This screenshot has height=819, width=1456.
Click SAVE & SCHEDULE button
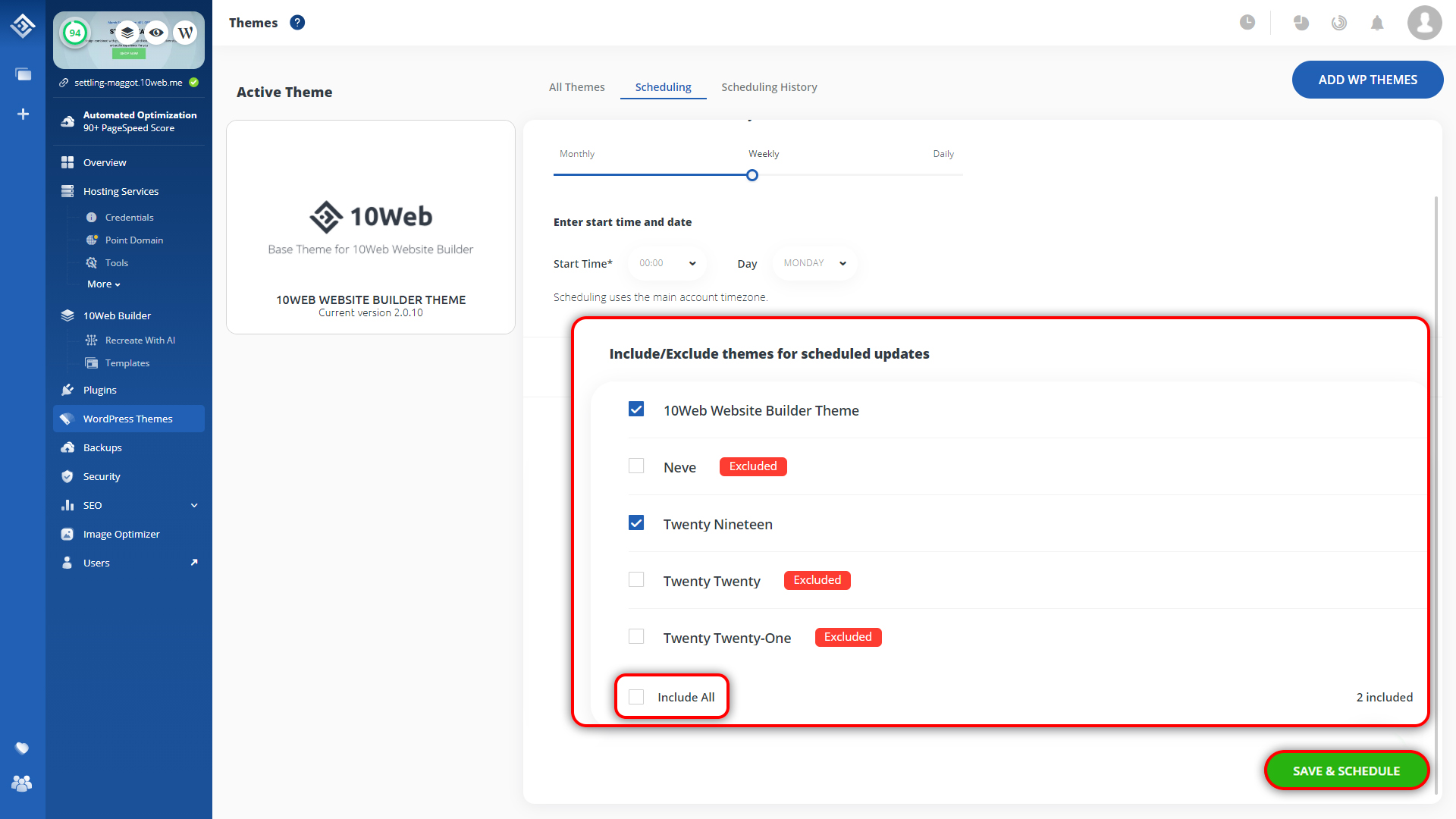point(1346,770)
